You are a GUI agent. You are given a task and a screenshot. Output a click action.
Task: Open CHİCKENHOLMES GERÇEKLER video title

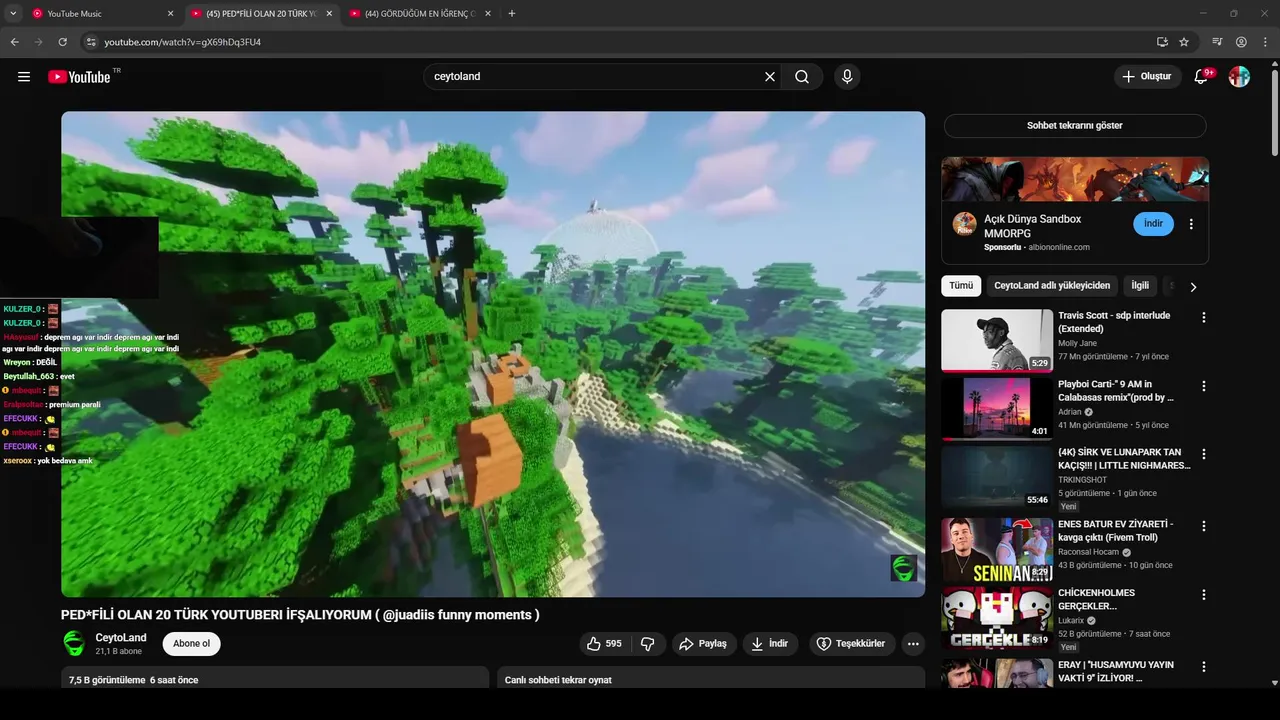[x=1097, y=599]
